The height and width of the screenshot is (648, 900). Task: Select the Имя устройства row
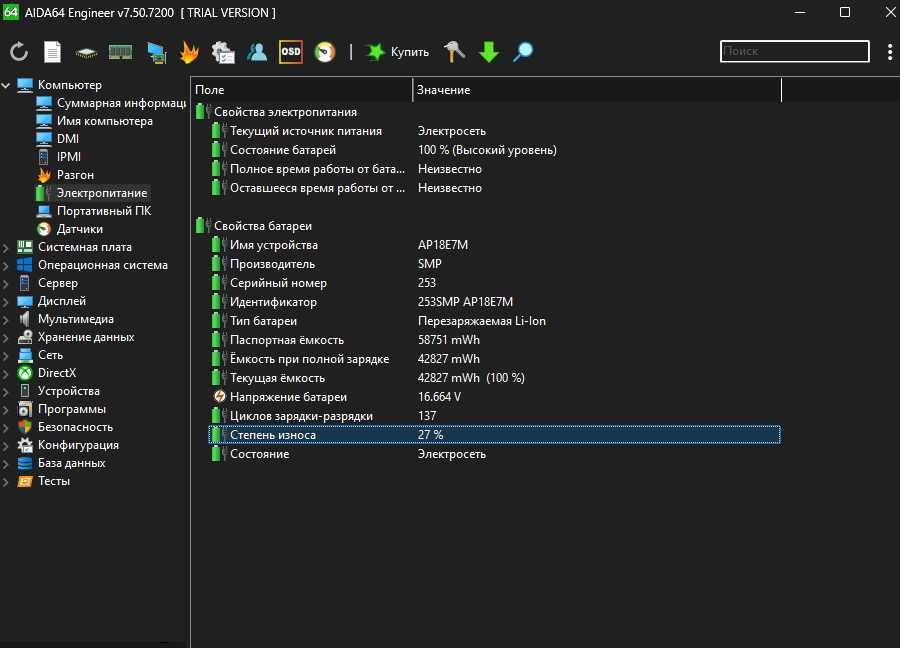pyautogui.click(x=494, y=245)
